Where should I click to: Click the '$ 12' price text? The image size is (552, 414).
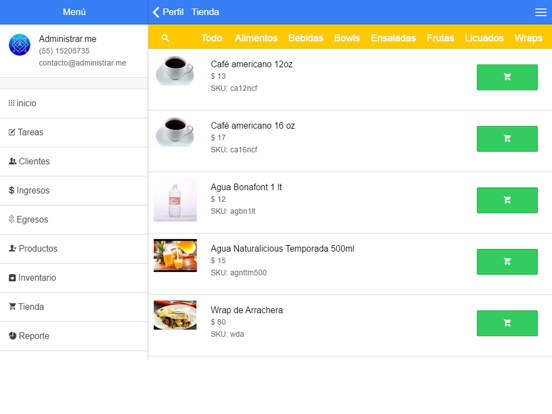[x=218, y=199]
